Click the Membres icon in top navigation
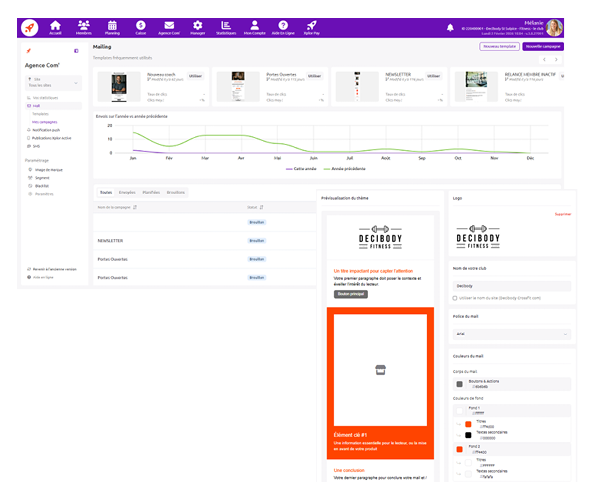Viewport: 600px width, 500px height. 84,26
